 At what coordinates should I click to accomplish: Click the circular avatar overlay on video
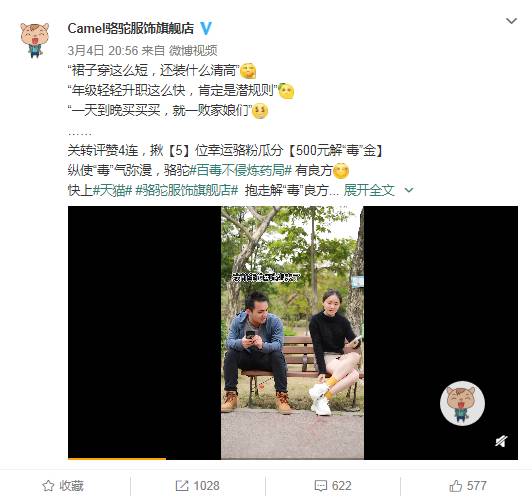pos(462,403)
